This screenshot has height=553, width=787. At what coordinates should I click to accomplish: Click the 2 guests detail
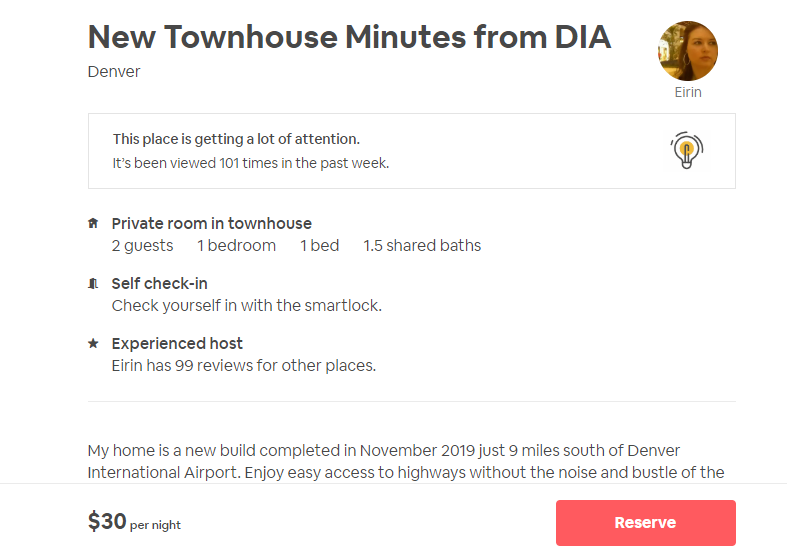click(x=142, y=246)
